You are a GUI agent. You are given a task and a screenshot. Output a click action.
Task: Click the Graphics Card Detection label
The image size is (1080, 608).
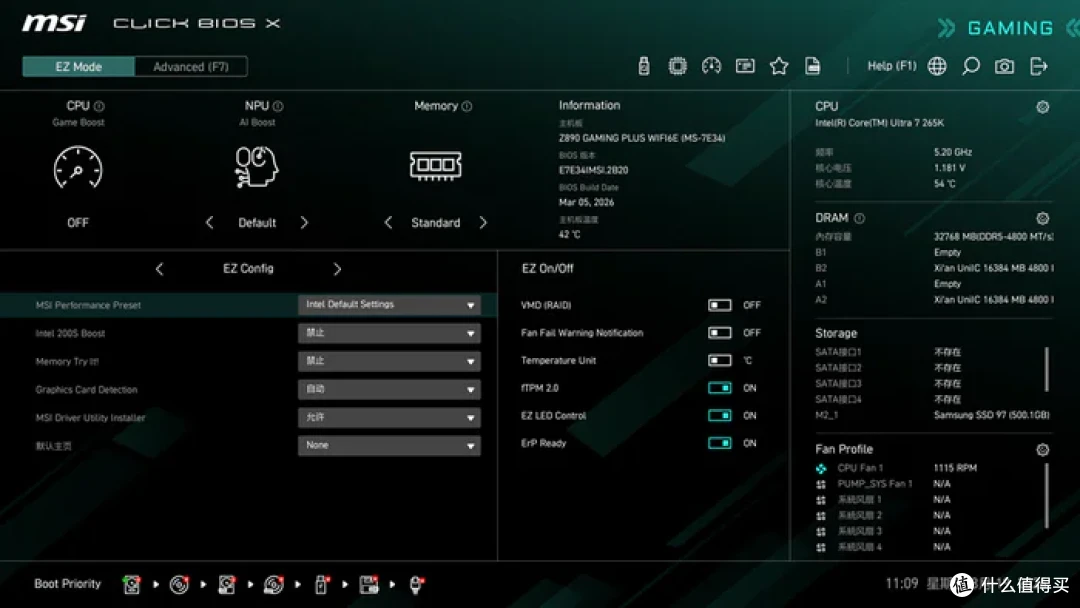86,390
